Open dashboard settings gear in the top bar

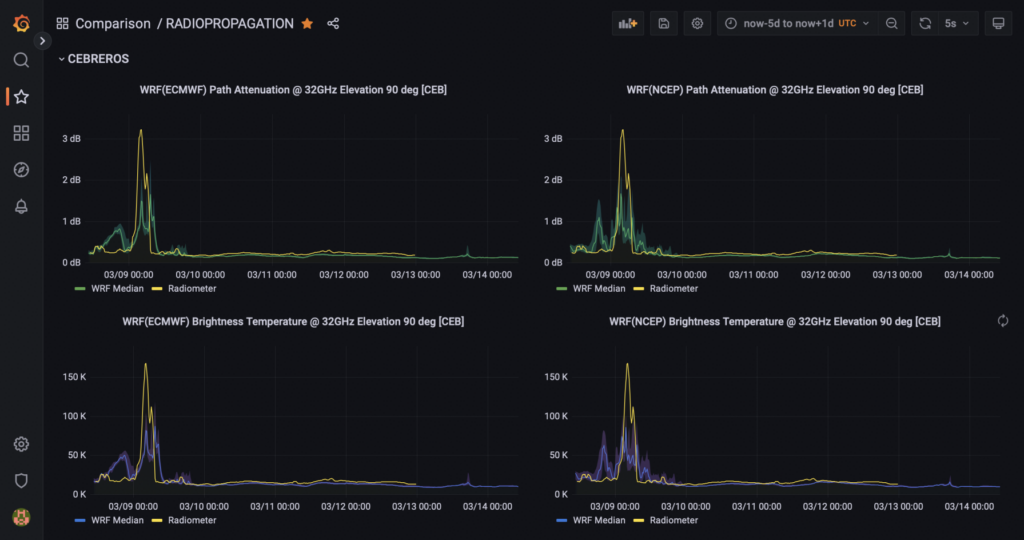[697, 24]
